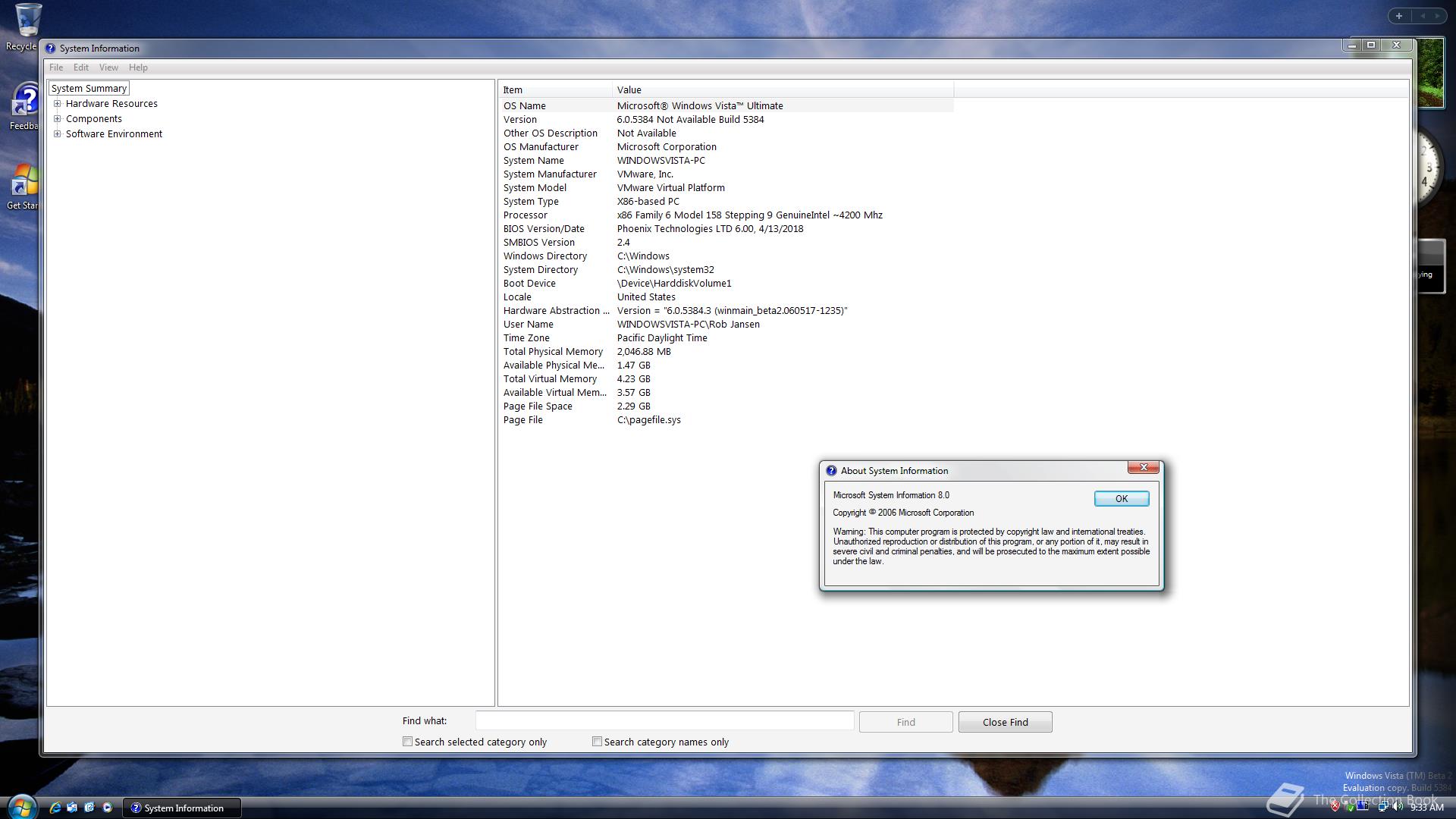Select the Software Environment tree item
The width and height of the screenshot is (1456, 819).
(x=114, y=133)
